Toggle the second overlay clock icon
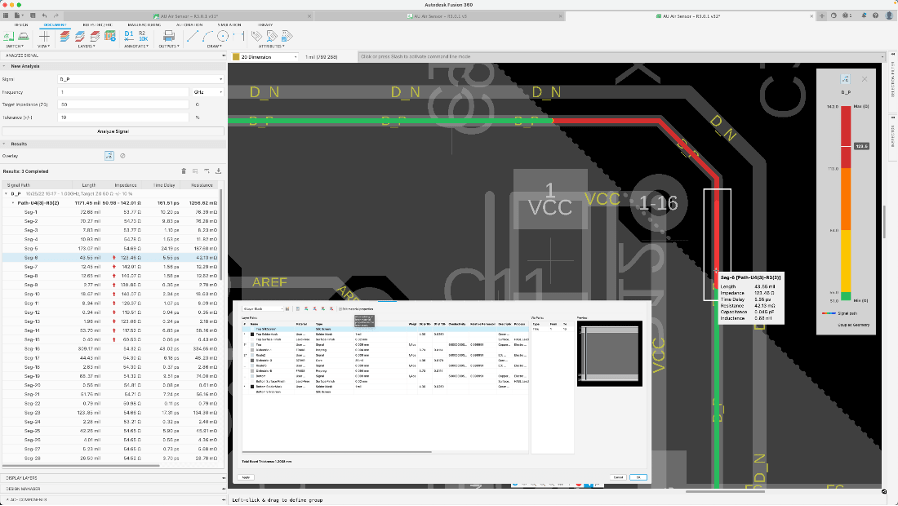 [x=123, y=156]
